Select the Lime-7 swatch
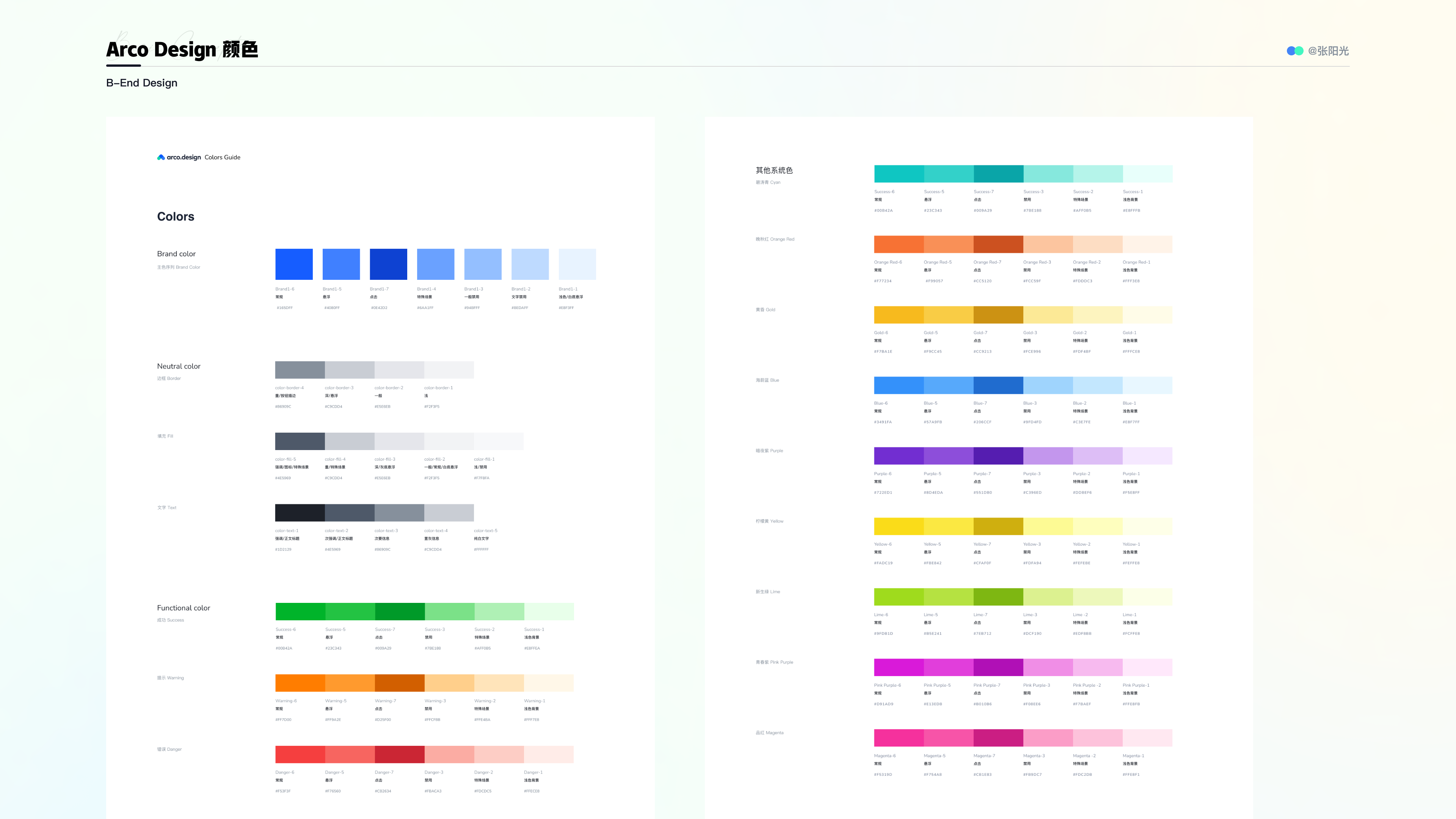 click(998, 597)
